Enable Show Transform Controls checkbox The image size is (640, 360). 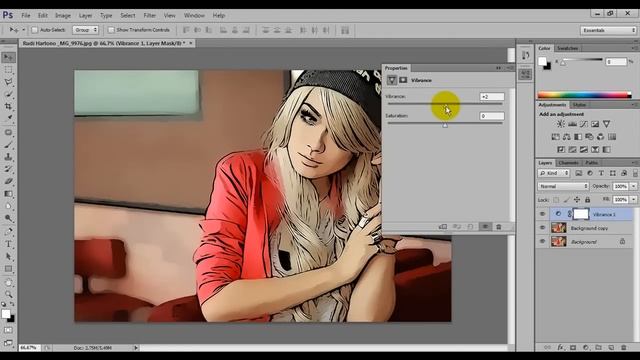click(111, 30)
